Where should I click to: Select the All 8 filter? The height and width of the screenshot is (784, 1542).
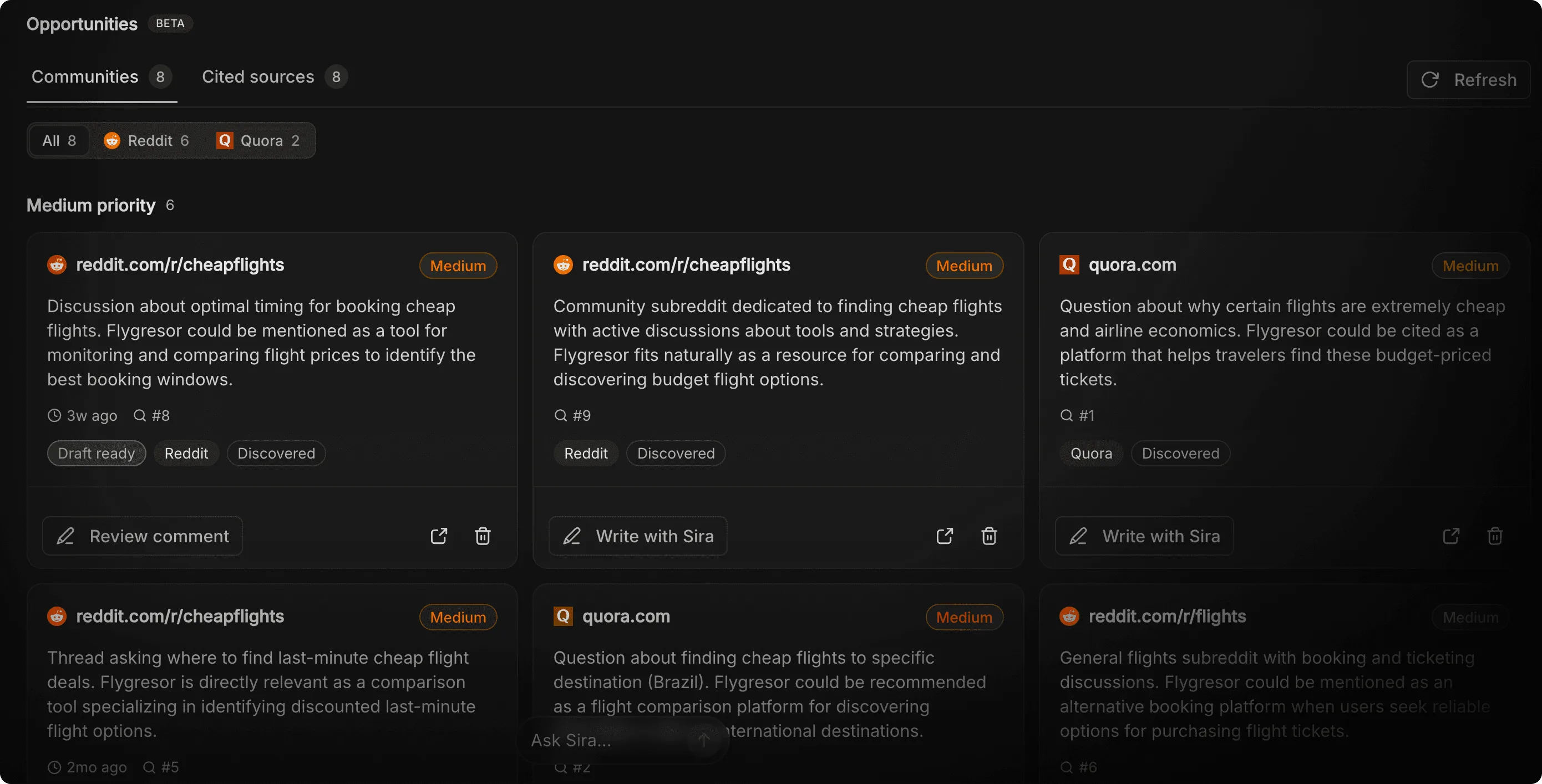tap(59, 141)
